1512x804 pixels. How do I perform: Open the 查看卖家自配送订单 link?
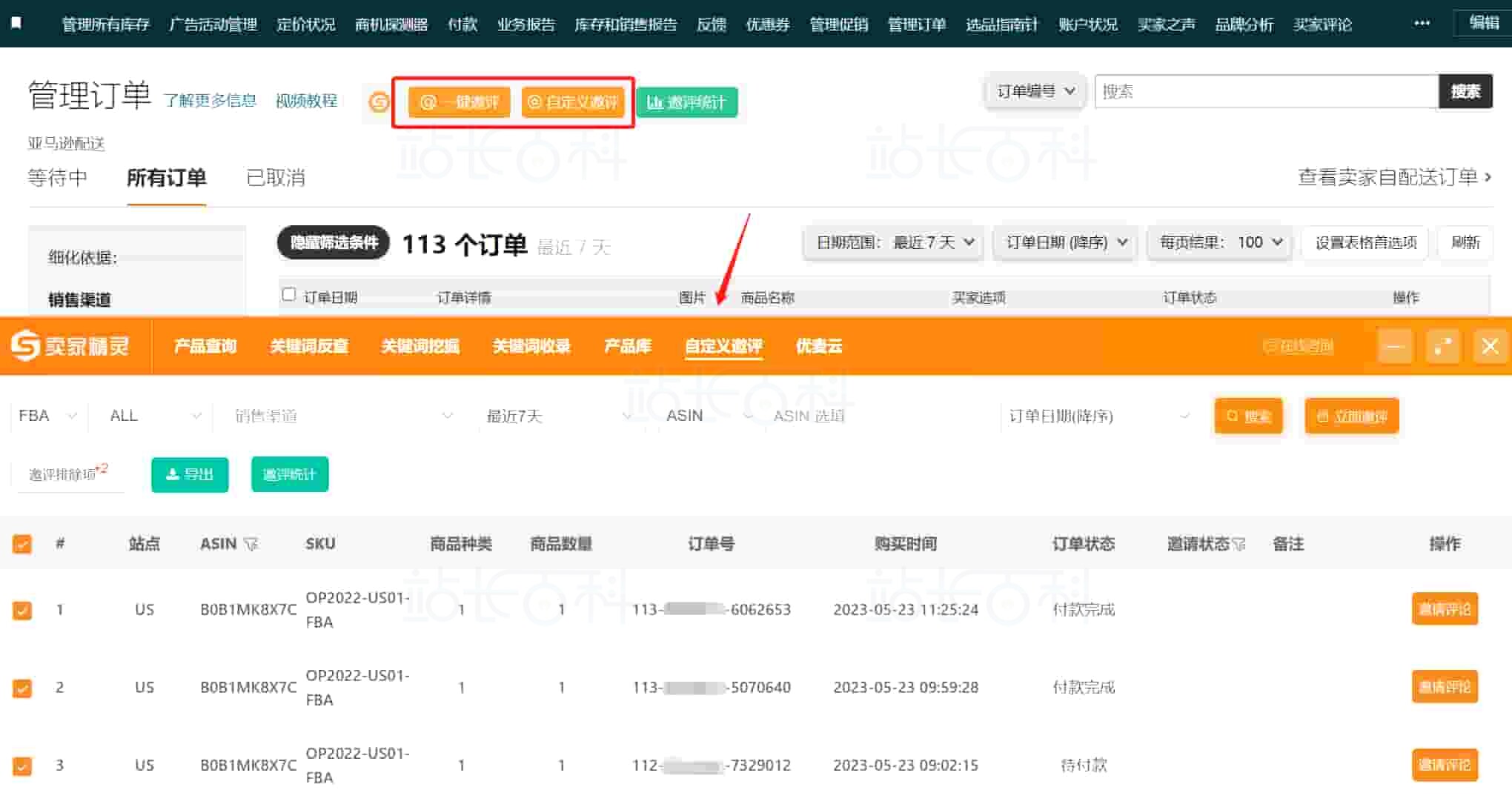coord(1395,177)
